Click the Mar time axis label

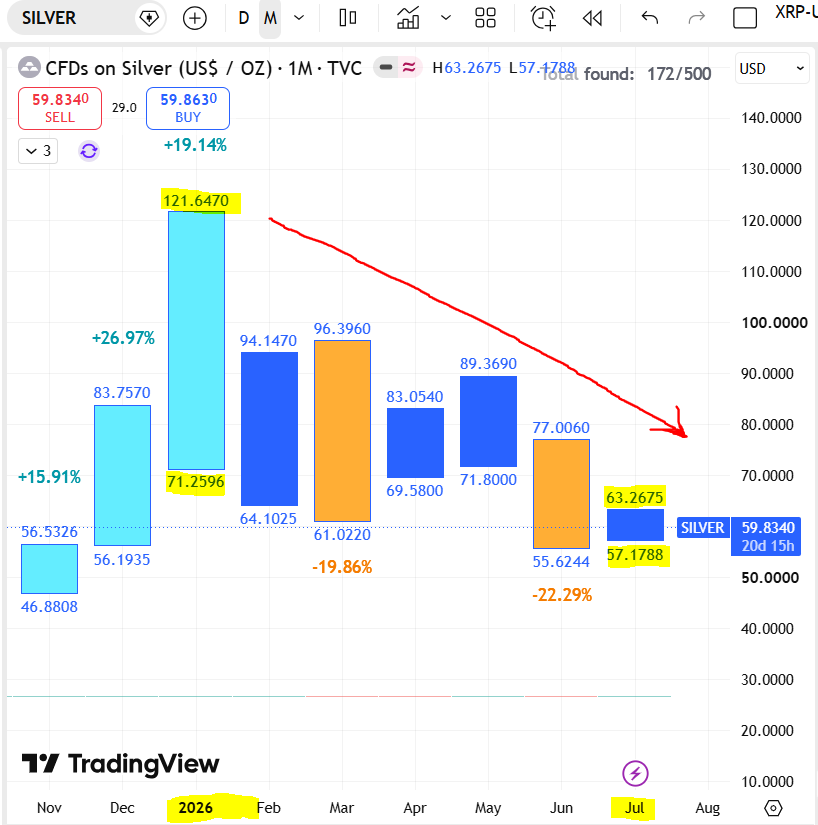tap(342, 808)
